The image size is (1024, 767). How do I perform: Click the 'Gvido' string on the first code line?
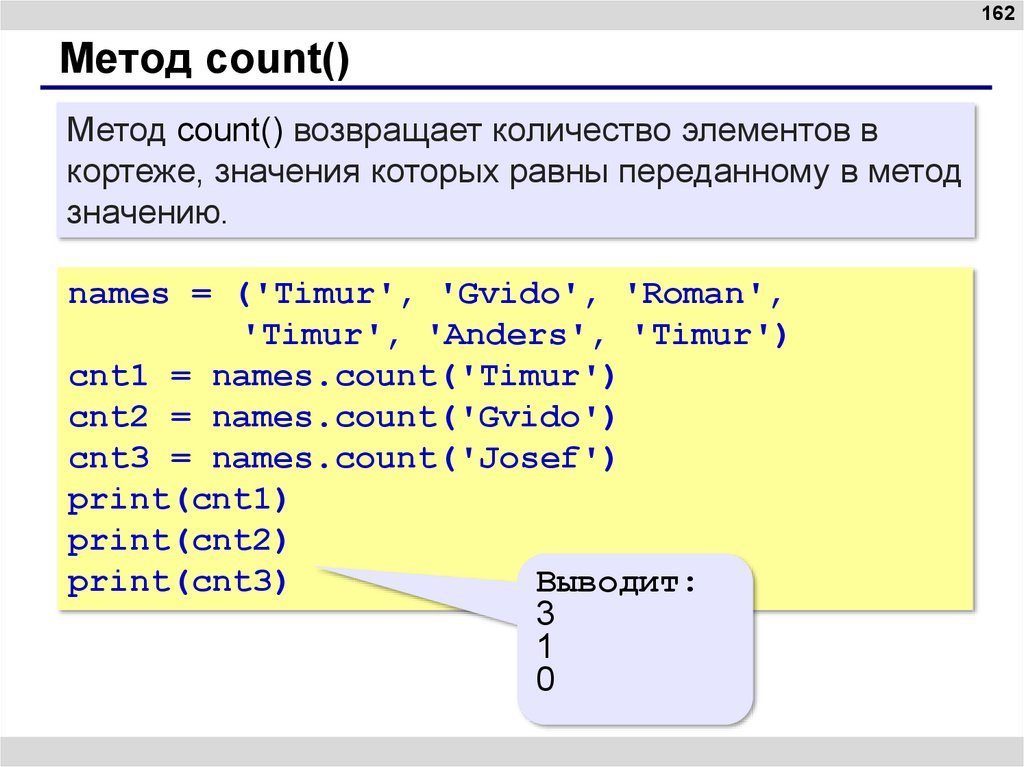[509, 294]
